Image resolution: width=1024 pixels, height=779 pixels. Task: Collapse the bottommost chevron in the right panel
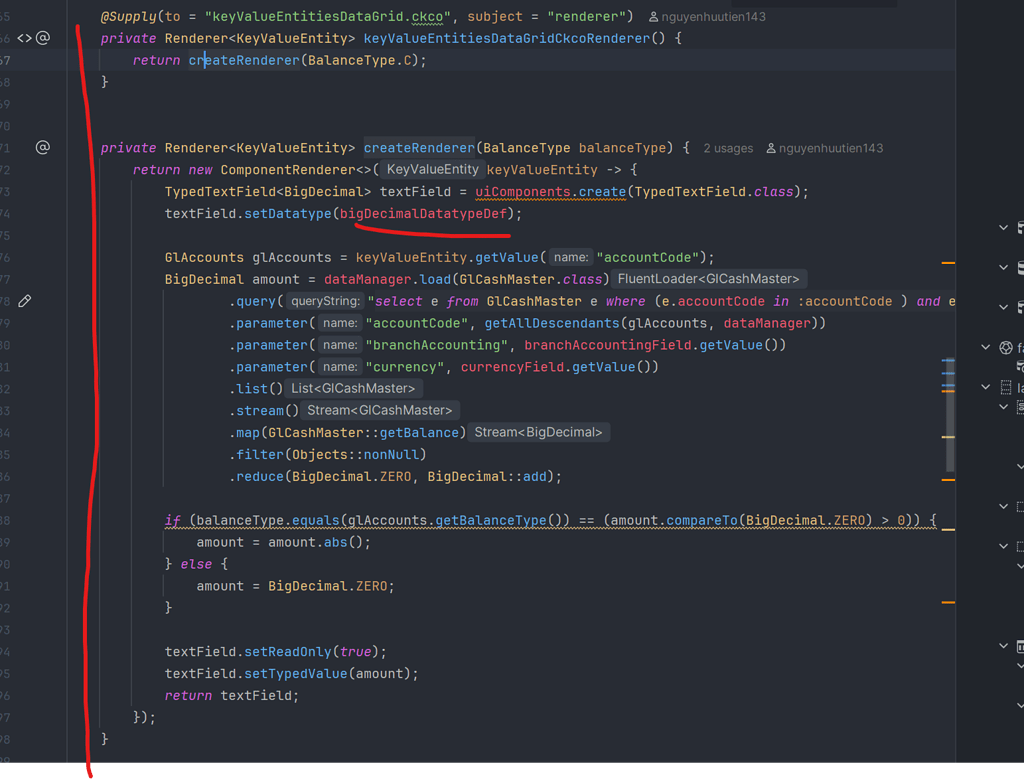pos(1019,704)
